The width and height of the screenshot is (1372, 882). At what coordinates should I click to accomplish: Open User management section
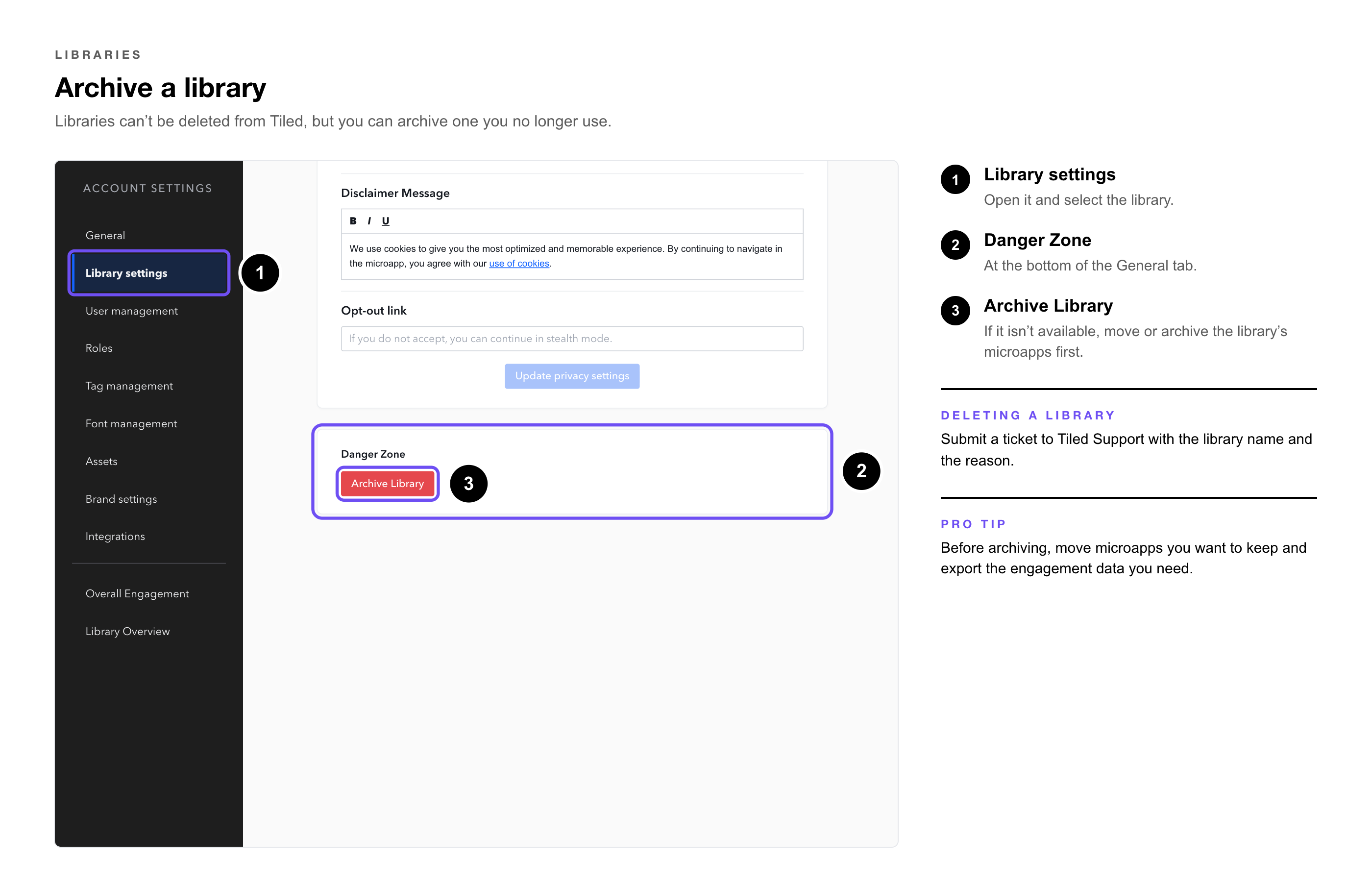(x=132, y=311)
